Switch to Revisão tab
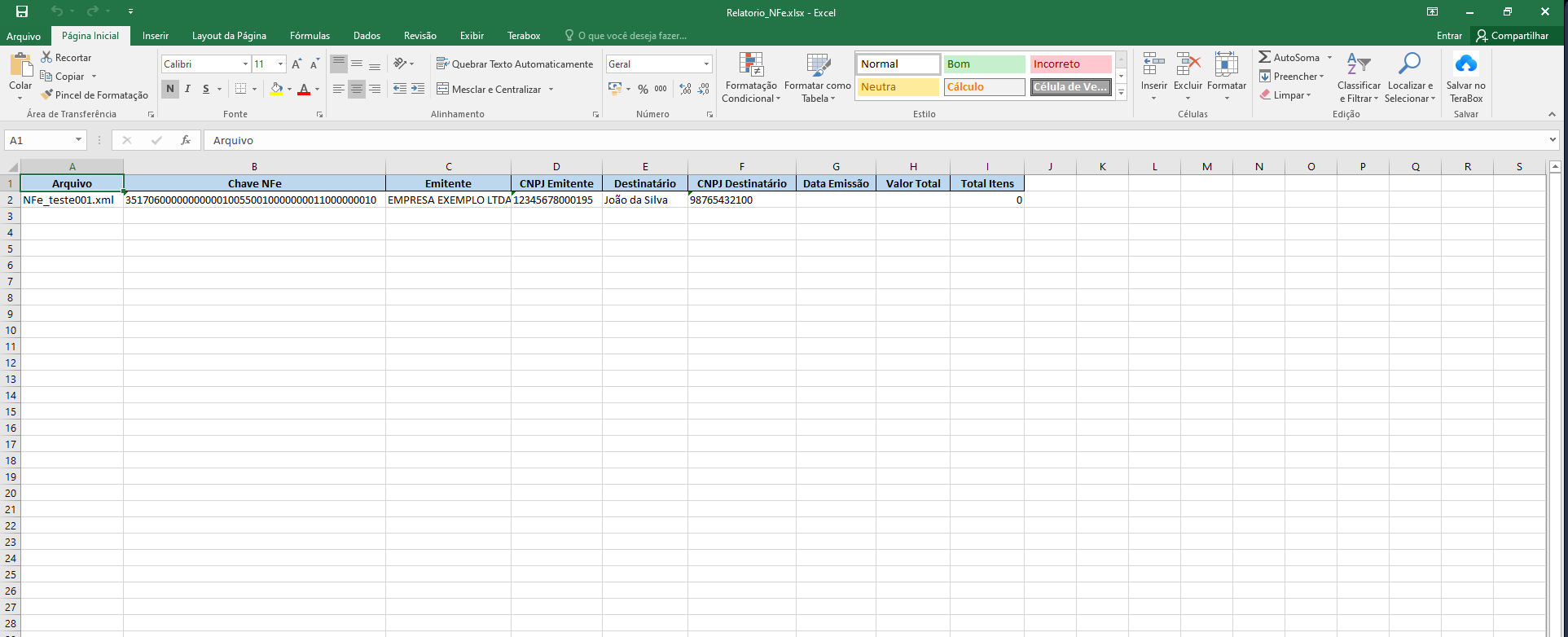1568x637 pixels. click(x=420, y=36)
